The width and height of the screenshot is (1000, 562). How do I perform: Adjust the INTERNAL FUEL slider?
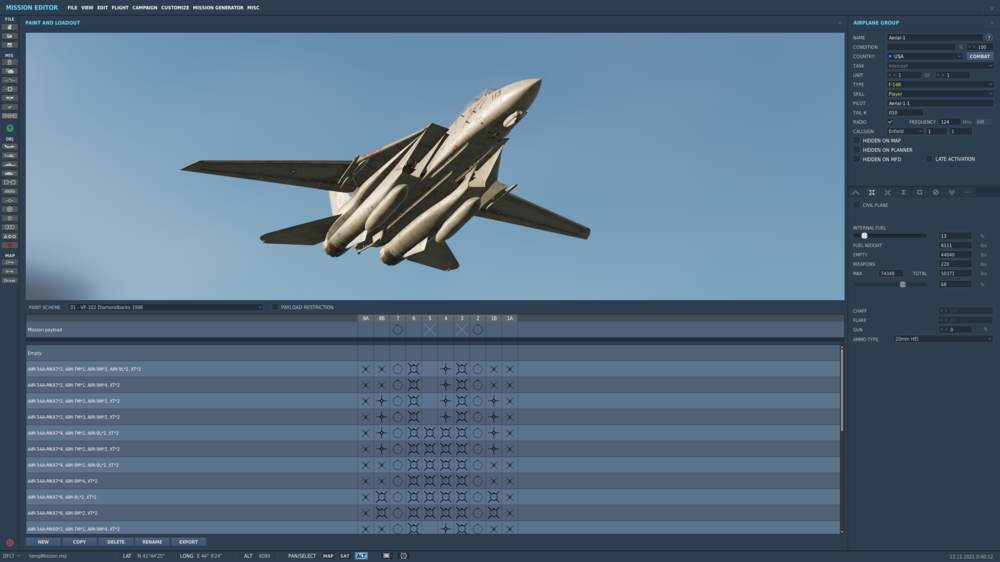890,236
